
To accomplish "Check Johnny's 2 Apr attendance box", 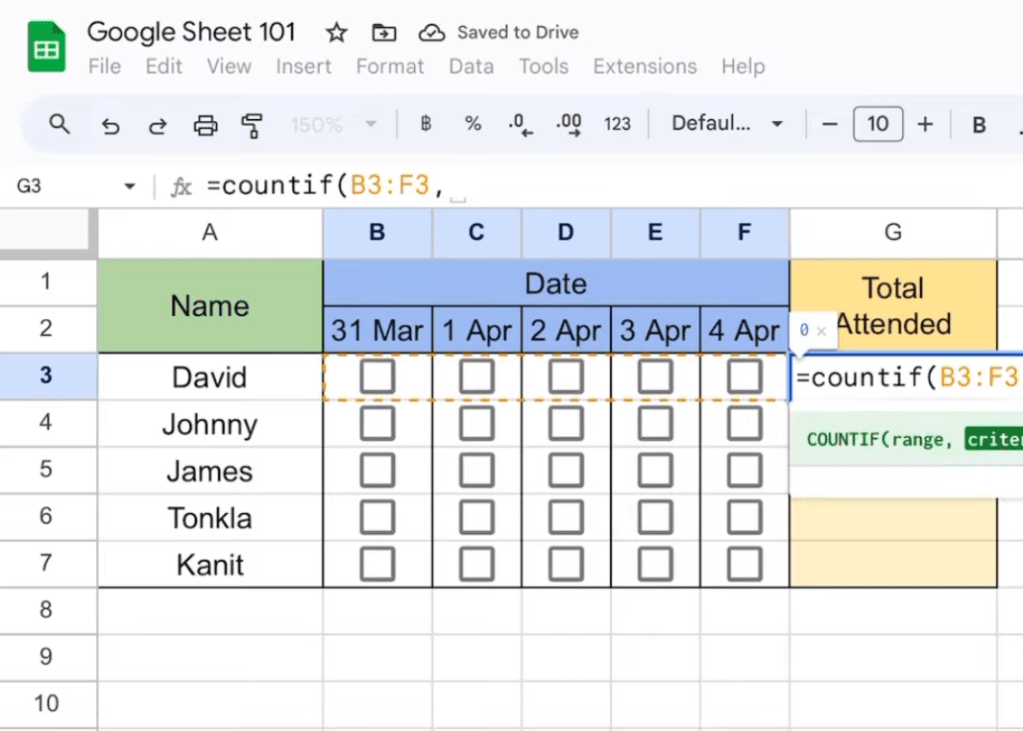I will (566, 424).
